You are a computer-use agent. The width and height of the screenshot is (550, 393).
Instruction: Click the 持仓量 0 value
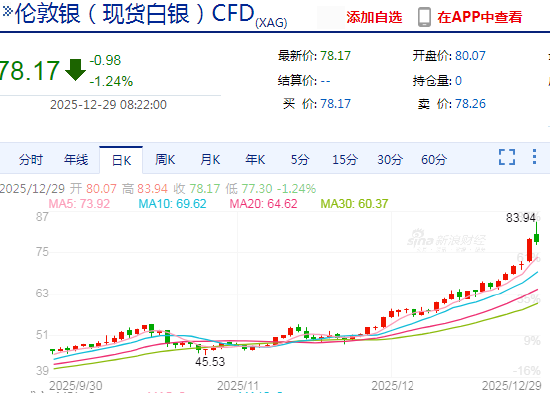point(458,81)
